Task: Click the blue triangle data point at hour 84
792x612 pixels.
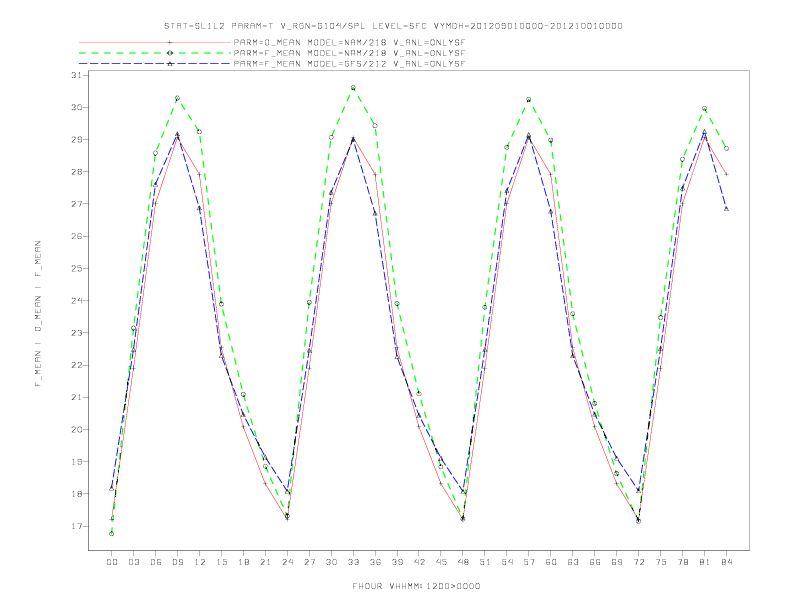Action: click(x=726, y=208)
